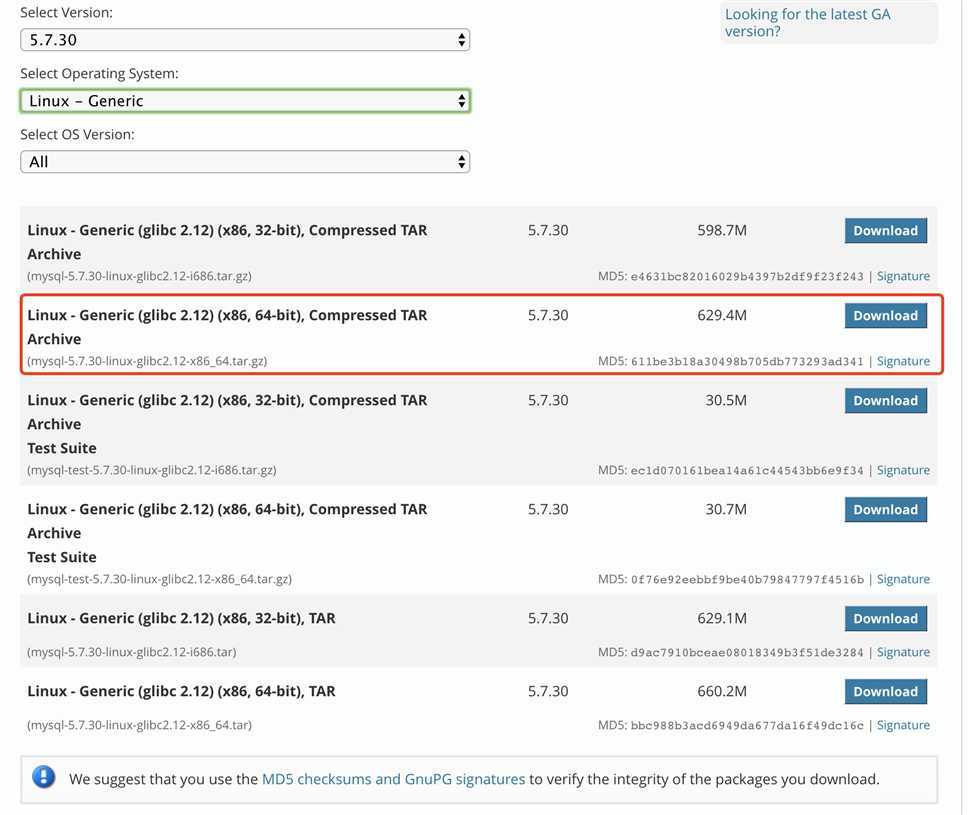Open Signature link for i686.tar package
Screen dimensions: 968x815
[903, 653]
